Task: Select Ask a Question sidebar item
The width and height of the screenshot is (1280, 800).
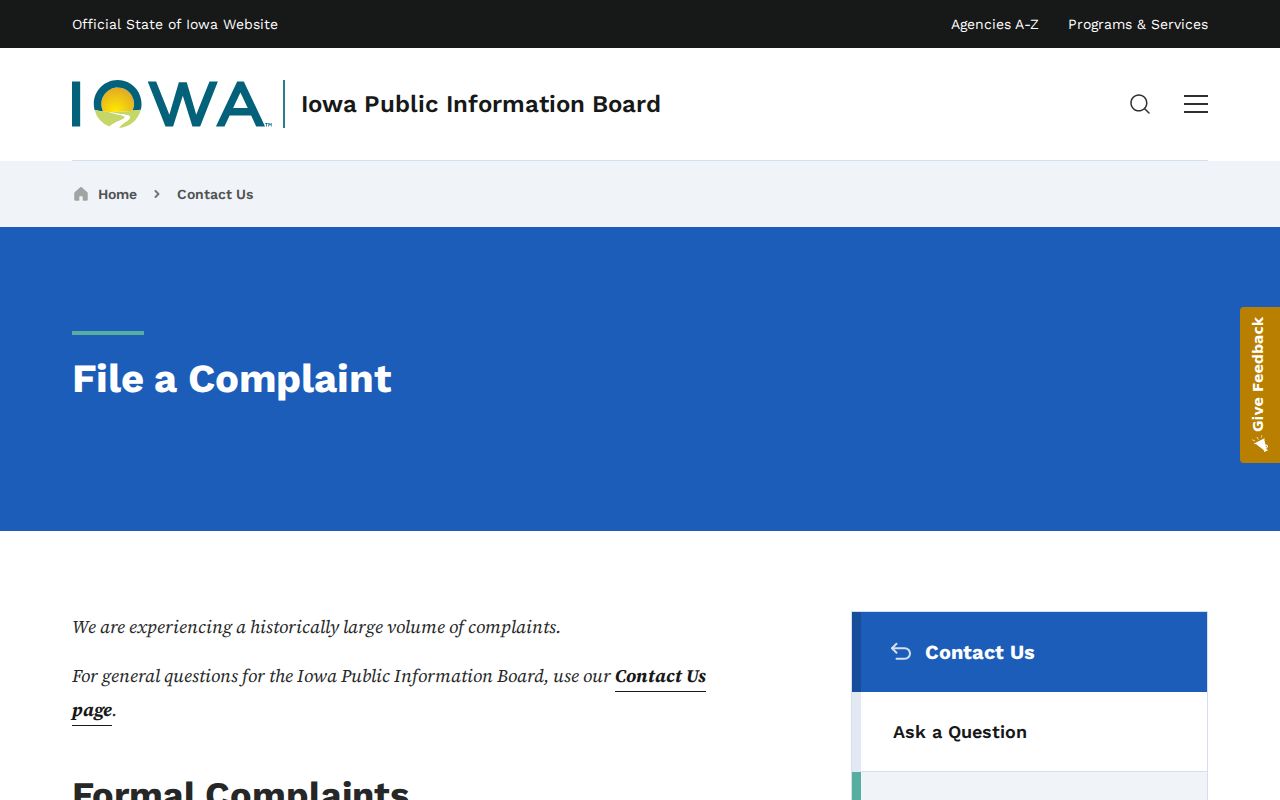Action: 1034,732
